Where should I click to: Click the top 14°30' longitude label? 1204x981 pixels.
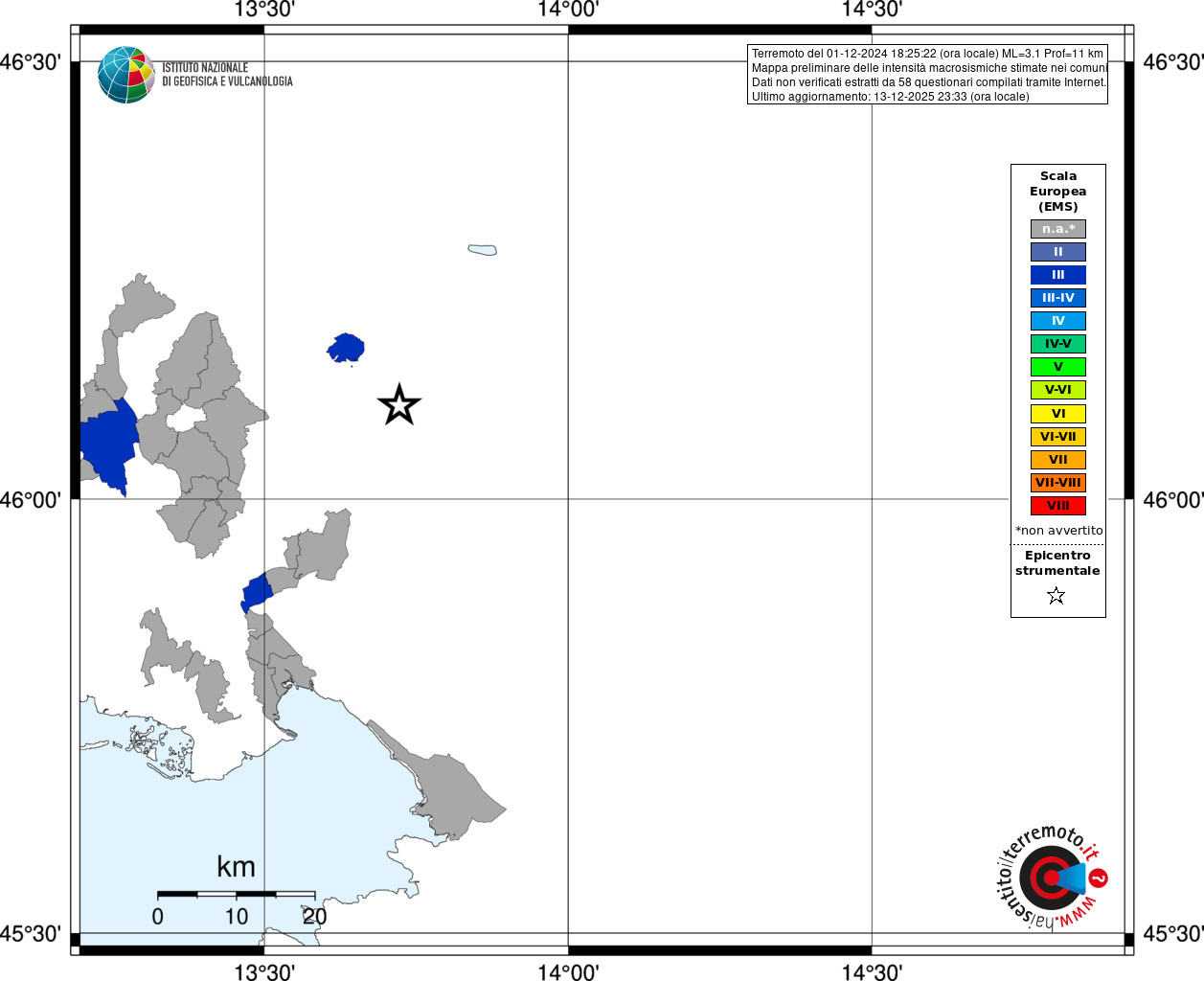[x=872, y=10]
